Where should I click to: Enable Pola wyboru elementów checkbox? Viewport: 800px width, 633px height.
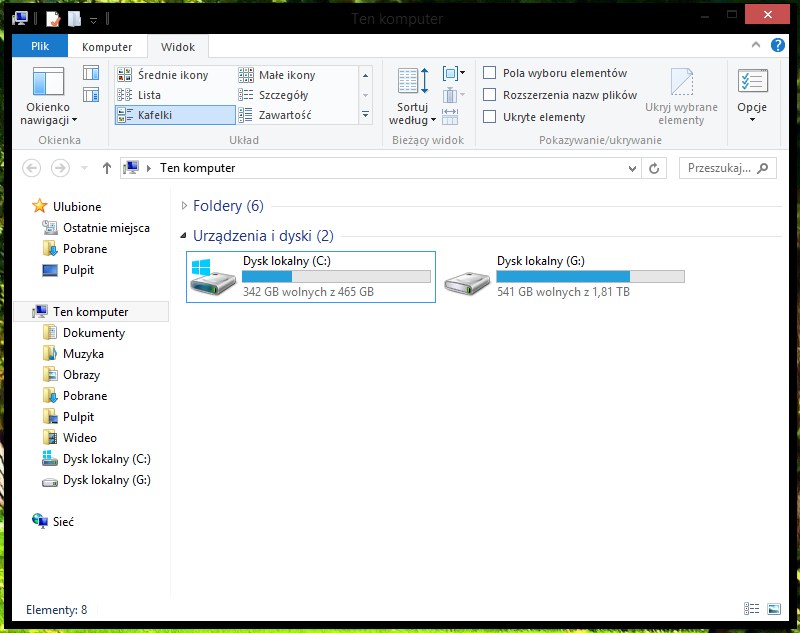click(490, 73)
